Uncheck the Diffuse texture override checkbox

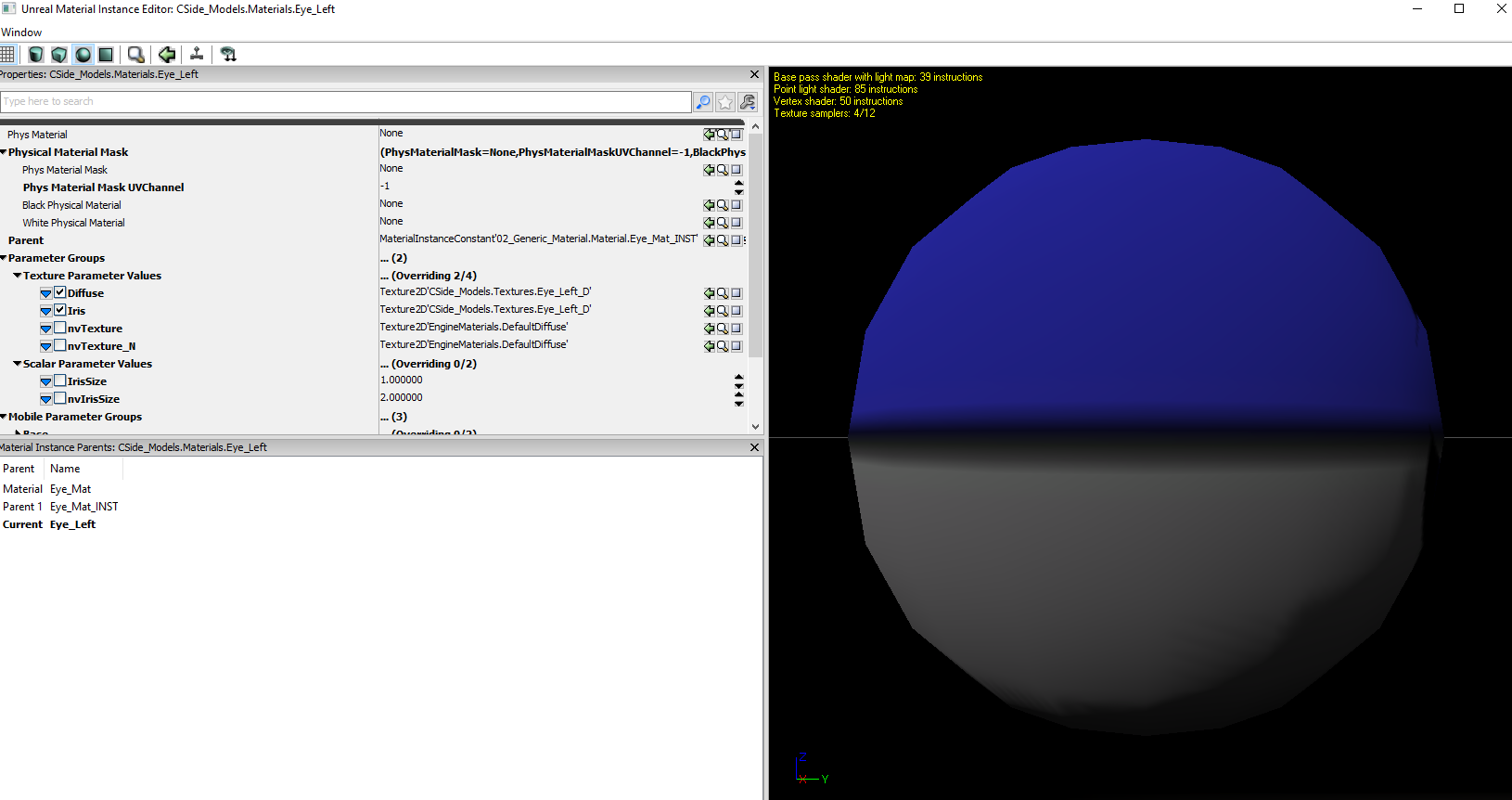pos(60,292)
